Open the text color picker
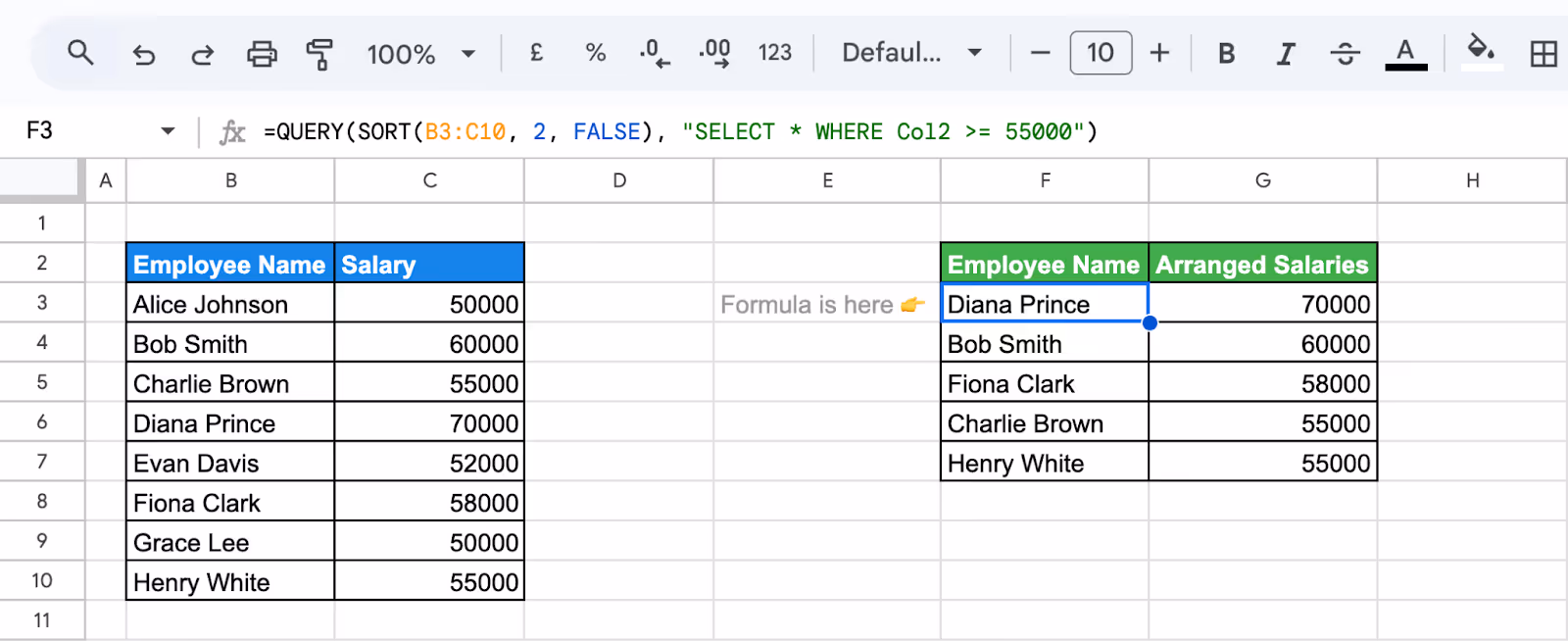The image size is (1568, 641). coord(1405,54)
